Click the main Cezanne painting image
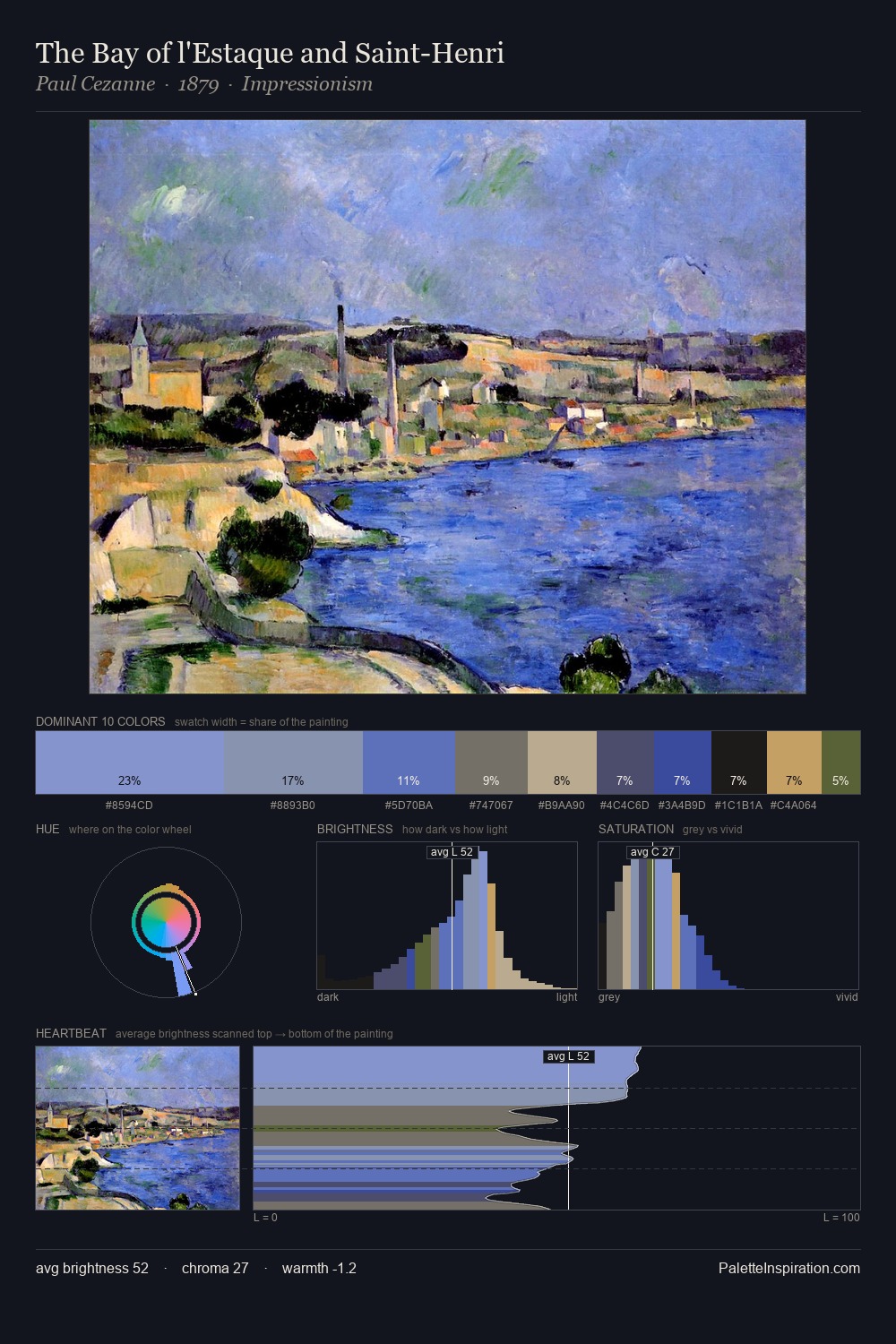 pyautogui.click(x=447, y=407)
